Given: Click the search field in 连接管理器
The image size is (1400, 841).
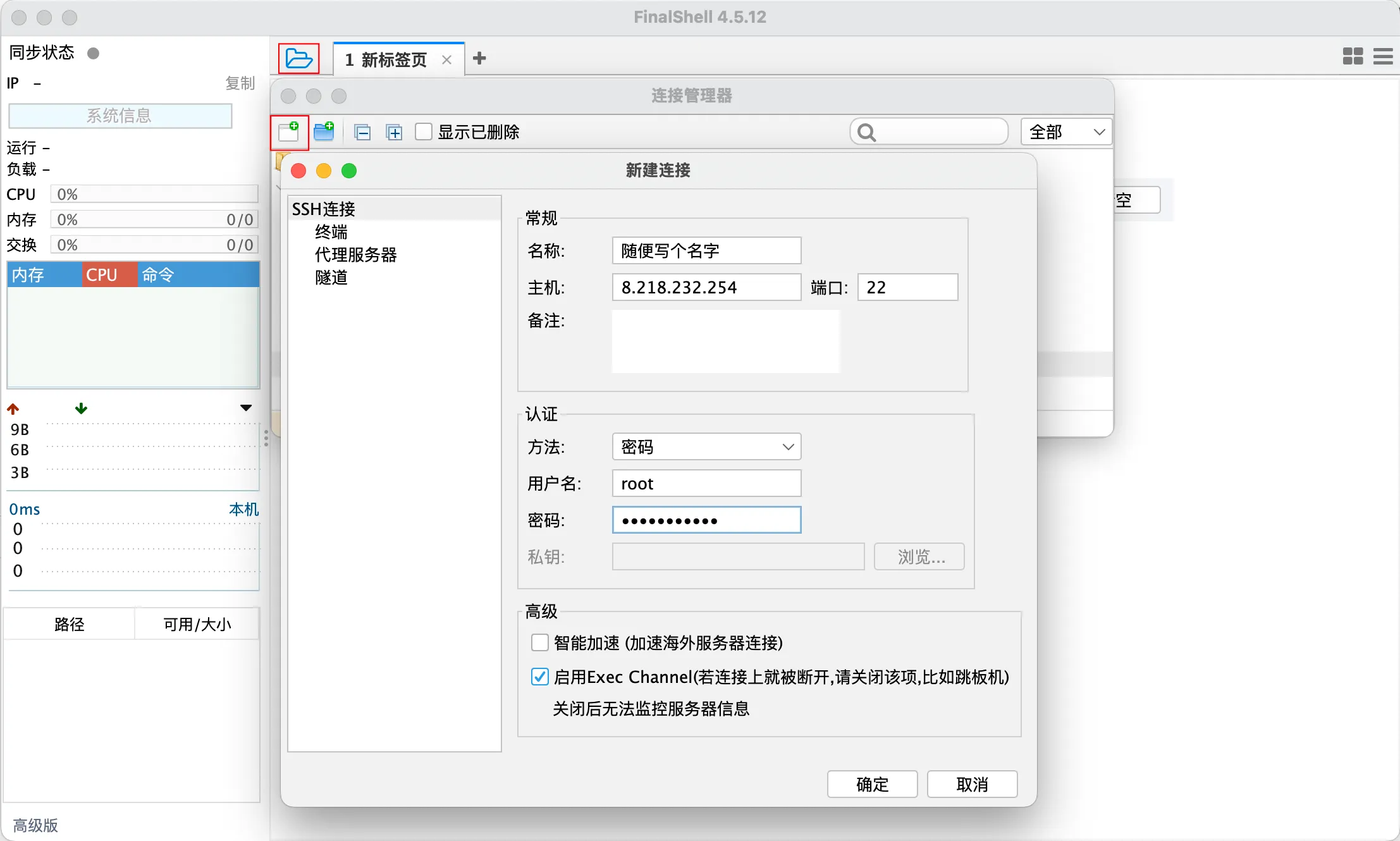Looking at the screenshot, I should click(929, 132).
